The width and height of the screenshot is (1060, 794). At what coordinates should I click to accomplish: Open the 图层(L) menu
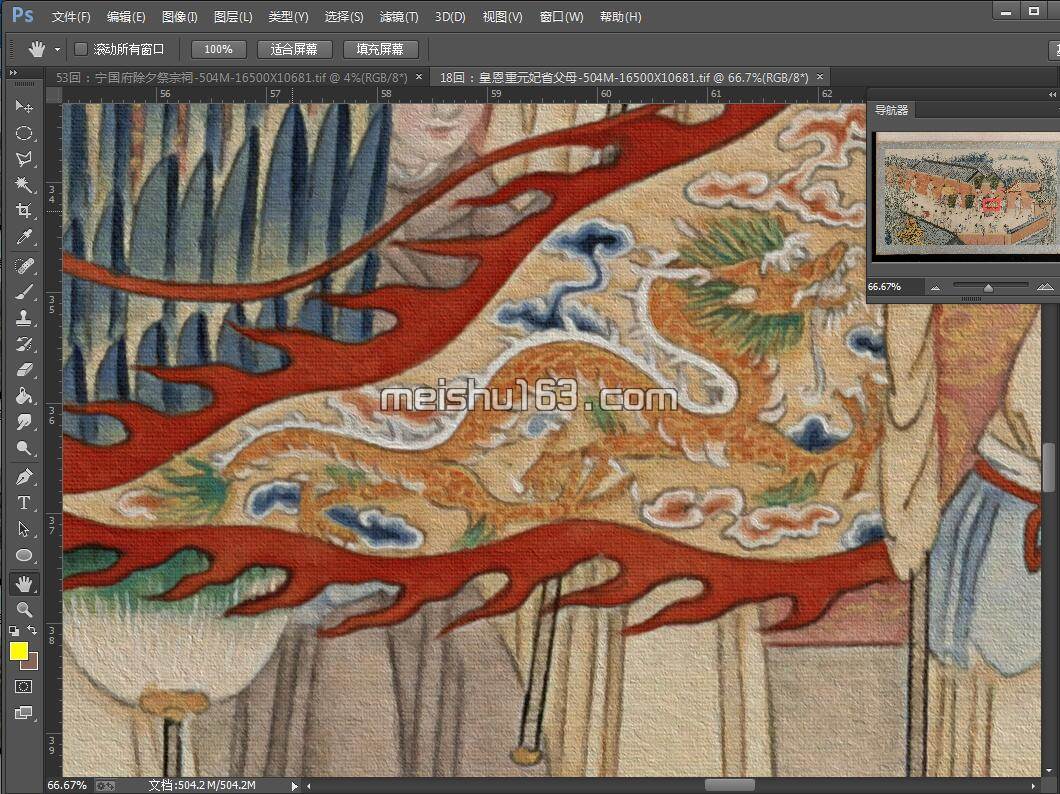tap(233, 17)
